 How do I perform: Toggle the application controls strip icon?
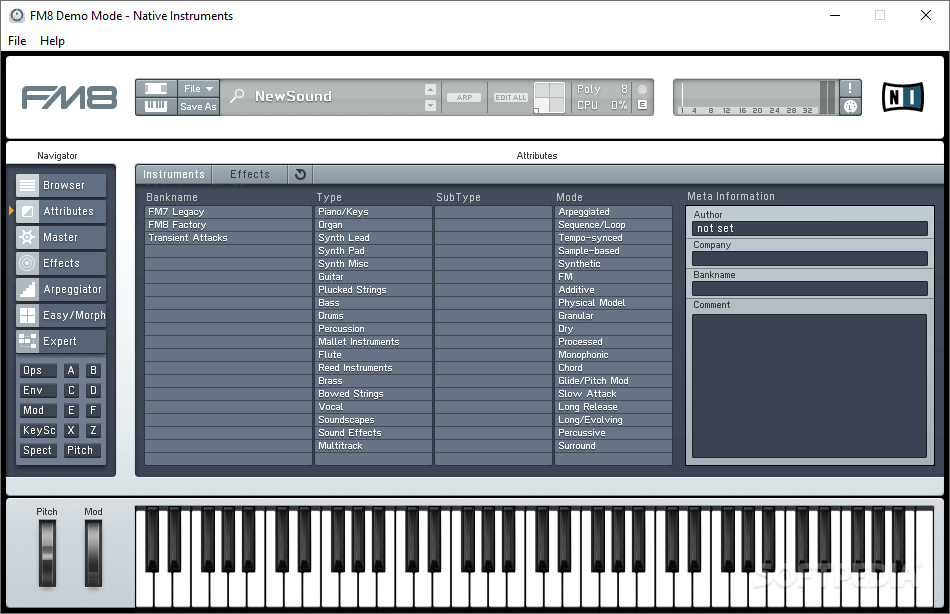(156, 88)
